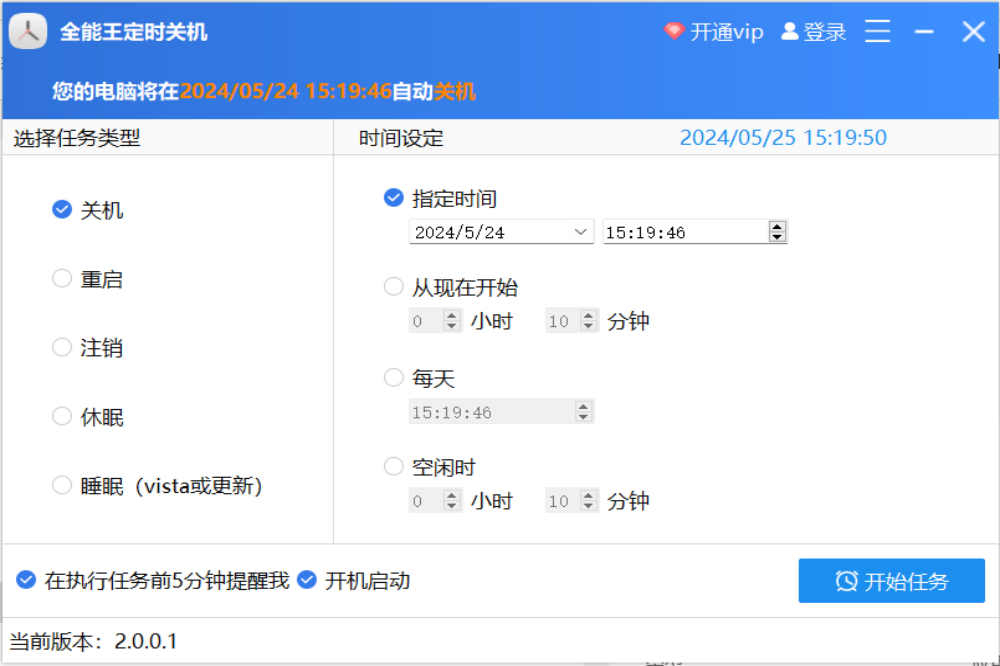Click the alarm clock icon on 开始任务
This screenshot has height=666, width=1000.
click(x=846, y=581)
